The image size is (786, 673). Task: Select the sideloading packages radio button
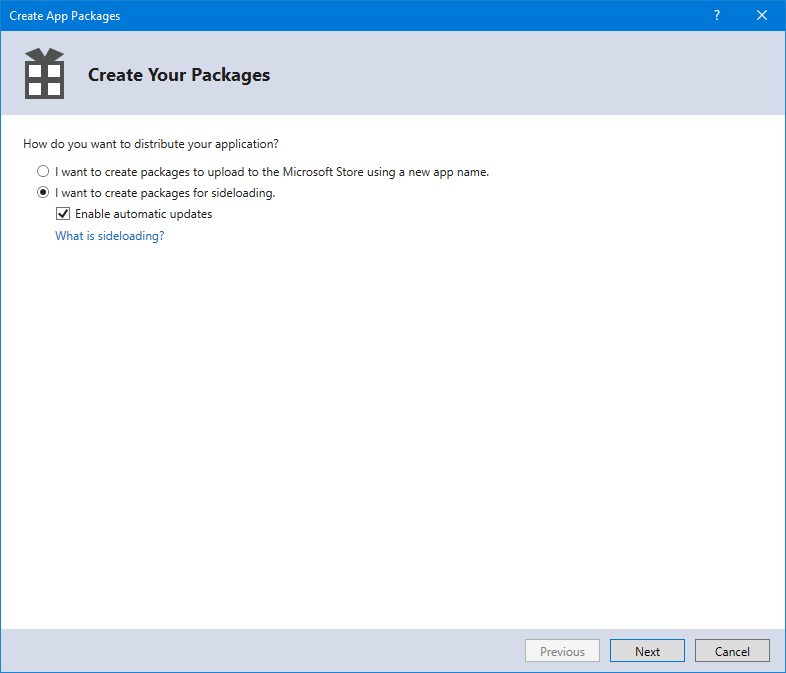coord(43,193)
